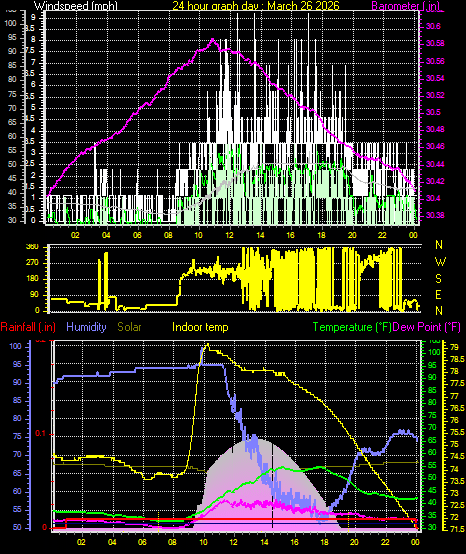
Task: Select the Humidity legend label
Action: [x=86, y=327]
